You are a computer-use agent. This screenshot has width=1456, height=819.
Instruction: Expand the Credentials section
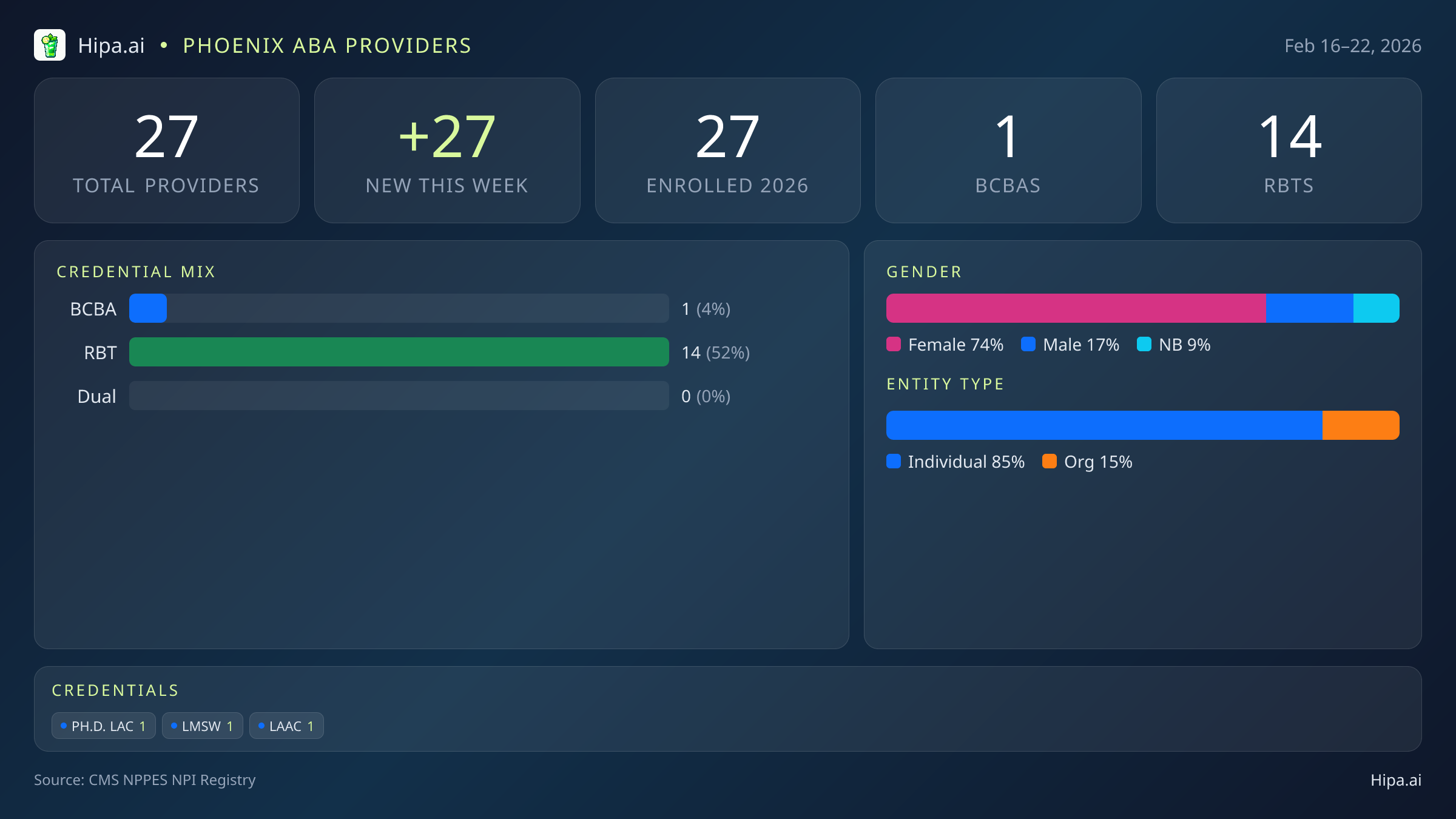(115, 690)
